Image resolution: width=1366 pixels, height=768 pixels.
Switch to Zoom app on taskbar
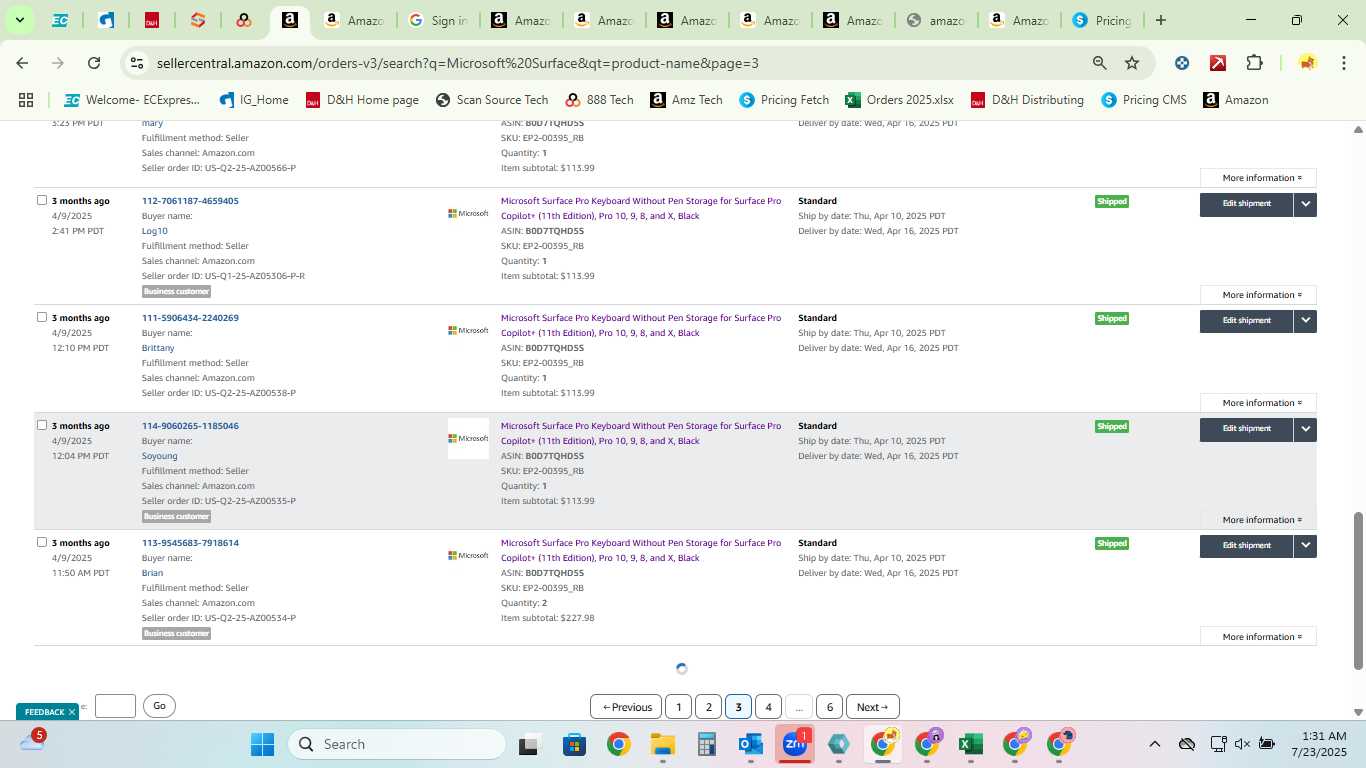pyautogui.click(x=795, y=744)
